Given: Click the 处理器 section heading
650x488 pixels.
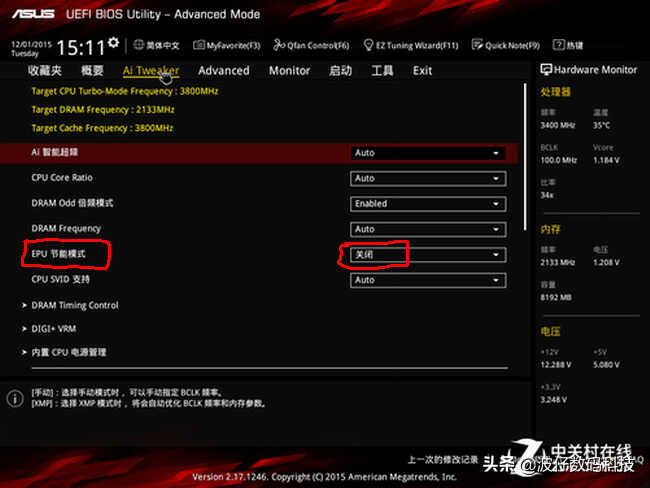Looking at the screenshot, I should (x=555, y=92).
